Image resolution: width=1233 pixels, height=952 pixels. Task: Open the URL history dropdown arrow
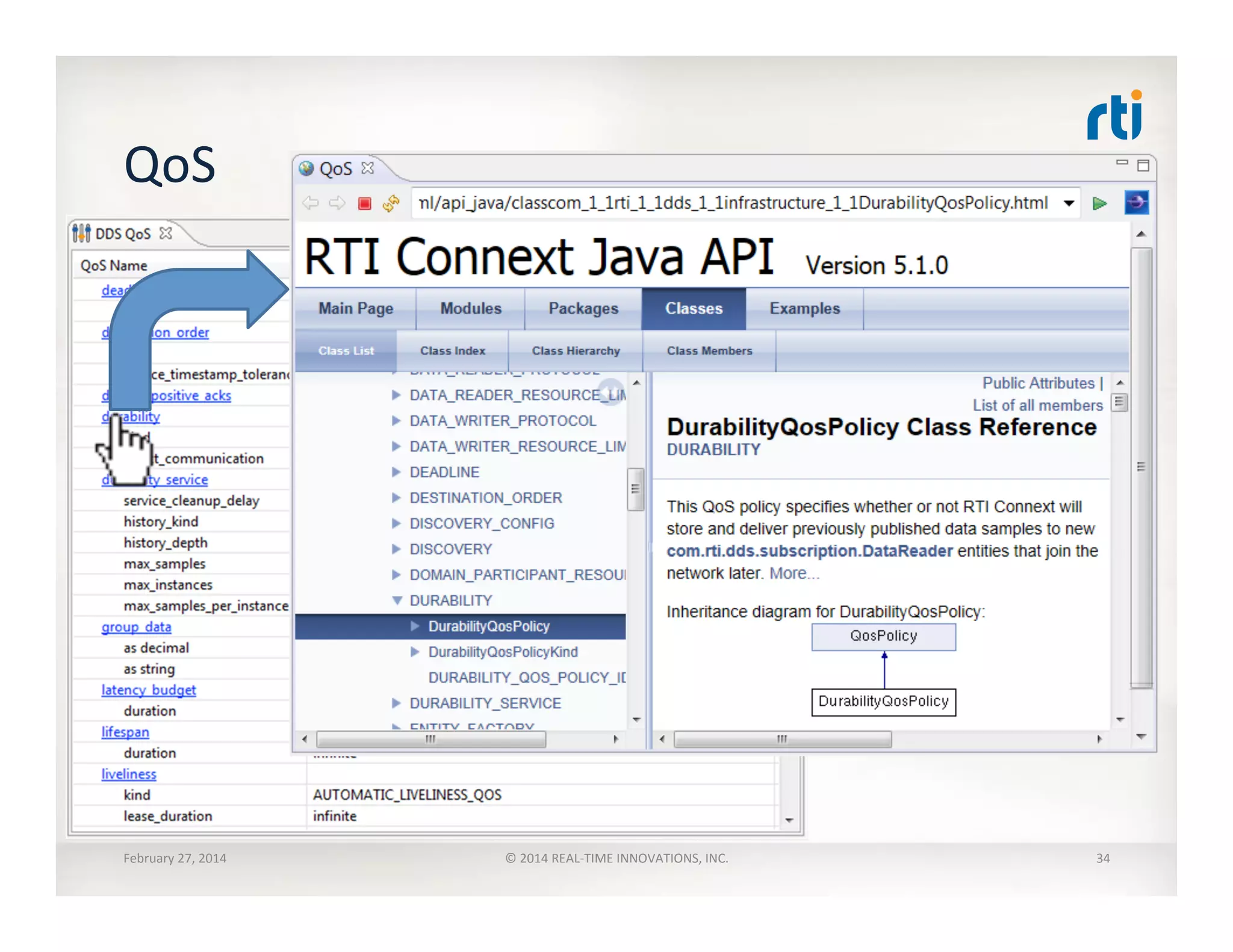(1069, 203)
